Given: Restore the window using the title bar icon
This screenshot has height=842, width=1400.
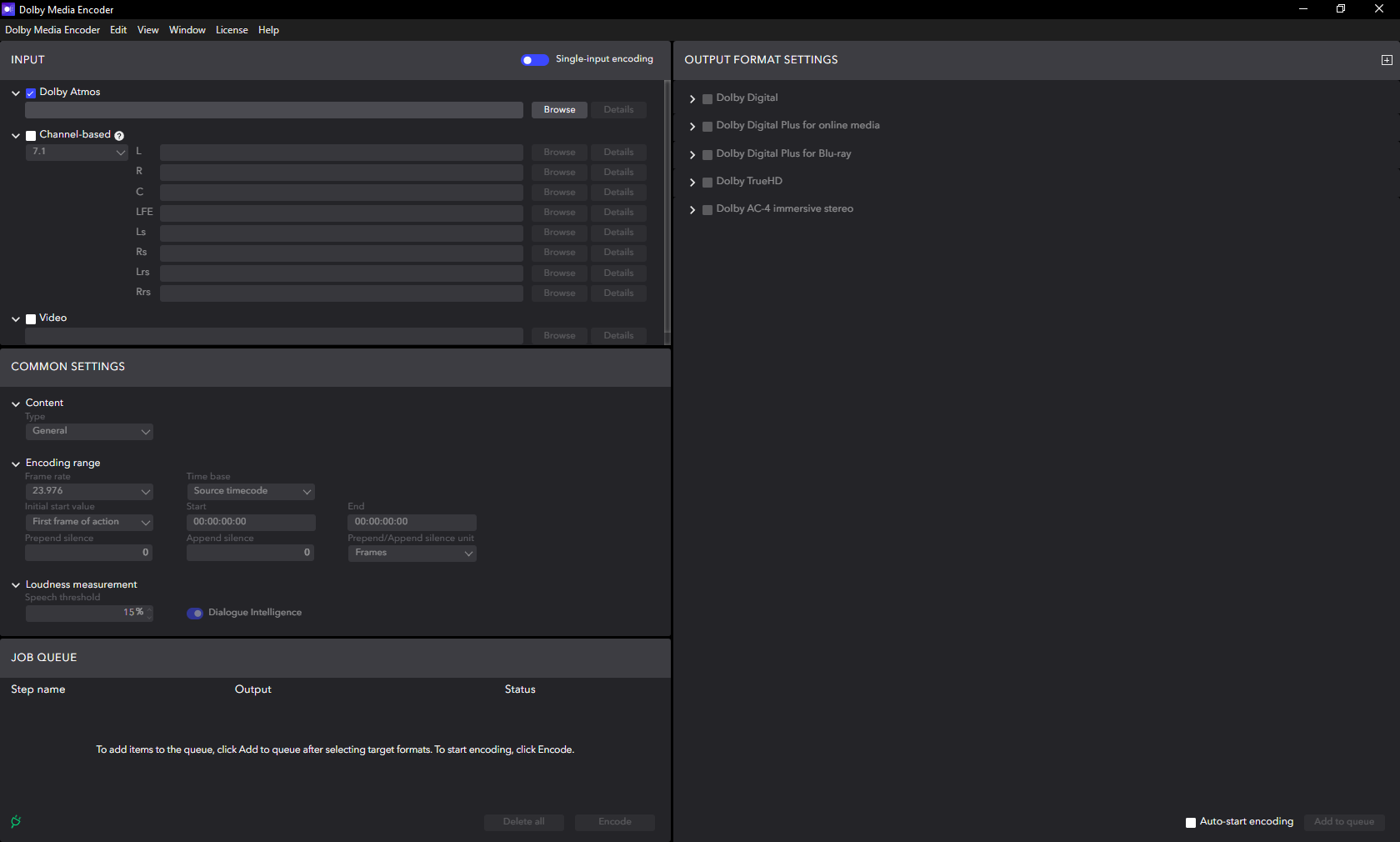Looking at the screenshot, I should (1341, 9).
